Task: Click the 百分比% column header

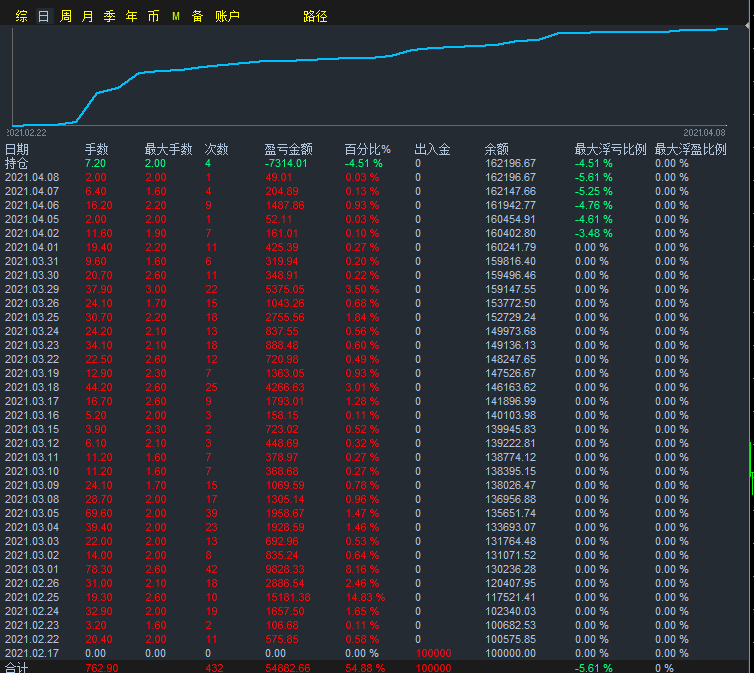Action: 367,149
